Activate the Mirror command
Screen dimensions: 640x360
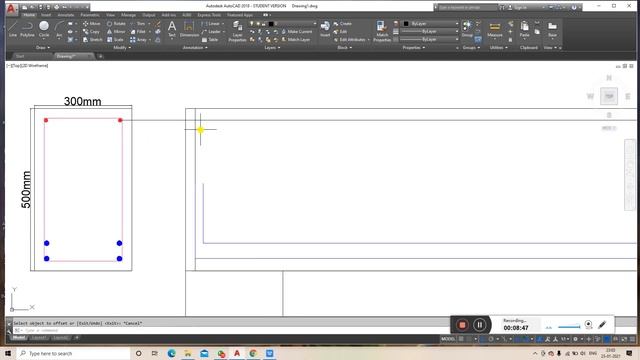(116, 31)
